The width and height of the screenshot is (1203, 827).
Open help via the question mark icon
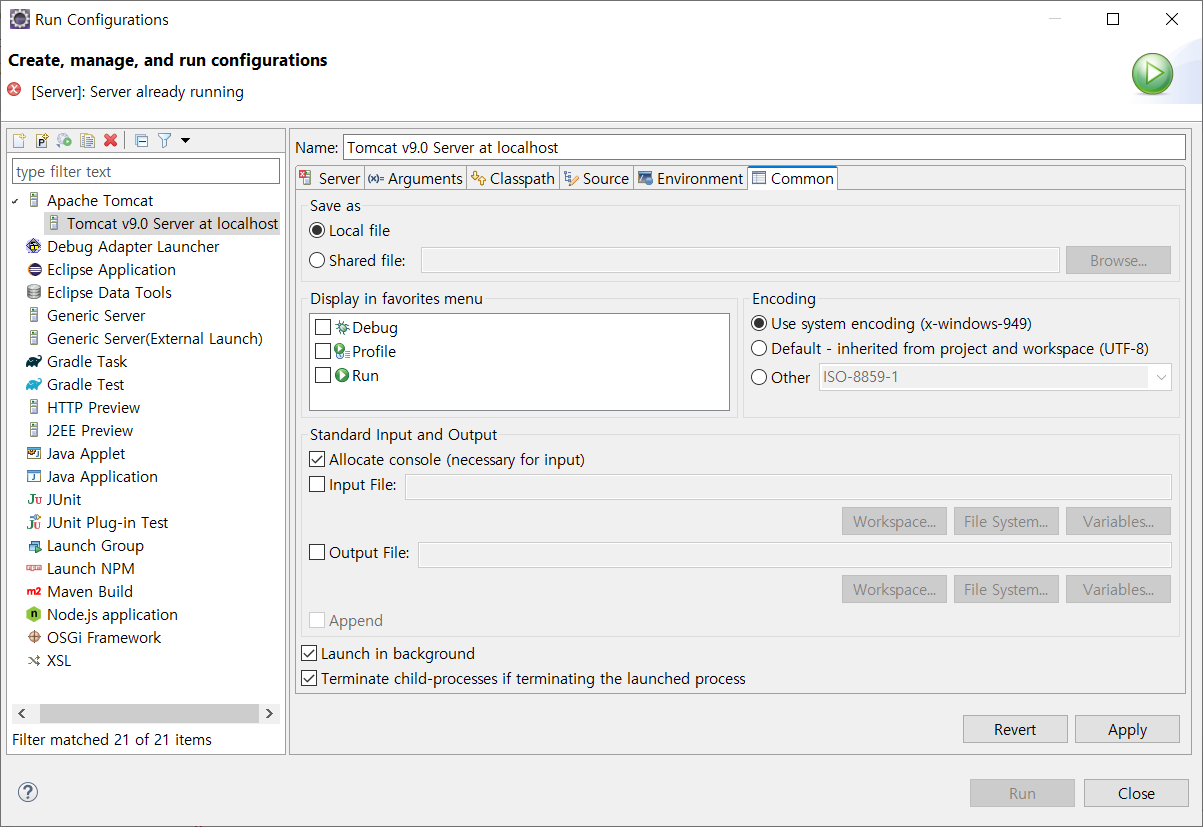point(28,792)
